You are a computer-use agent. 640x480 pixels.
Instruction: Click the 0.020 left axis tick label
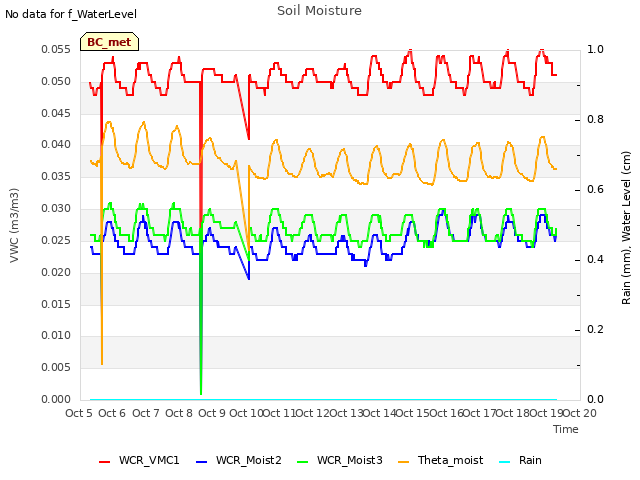coord(56,272)
